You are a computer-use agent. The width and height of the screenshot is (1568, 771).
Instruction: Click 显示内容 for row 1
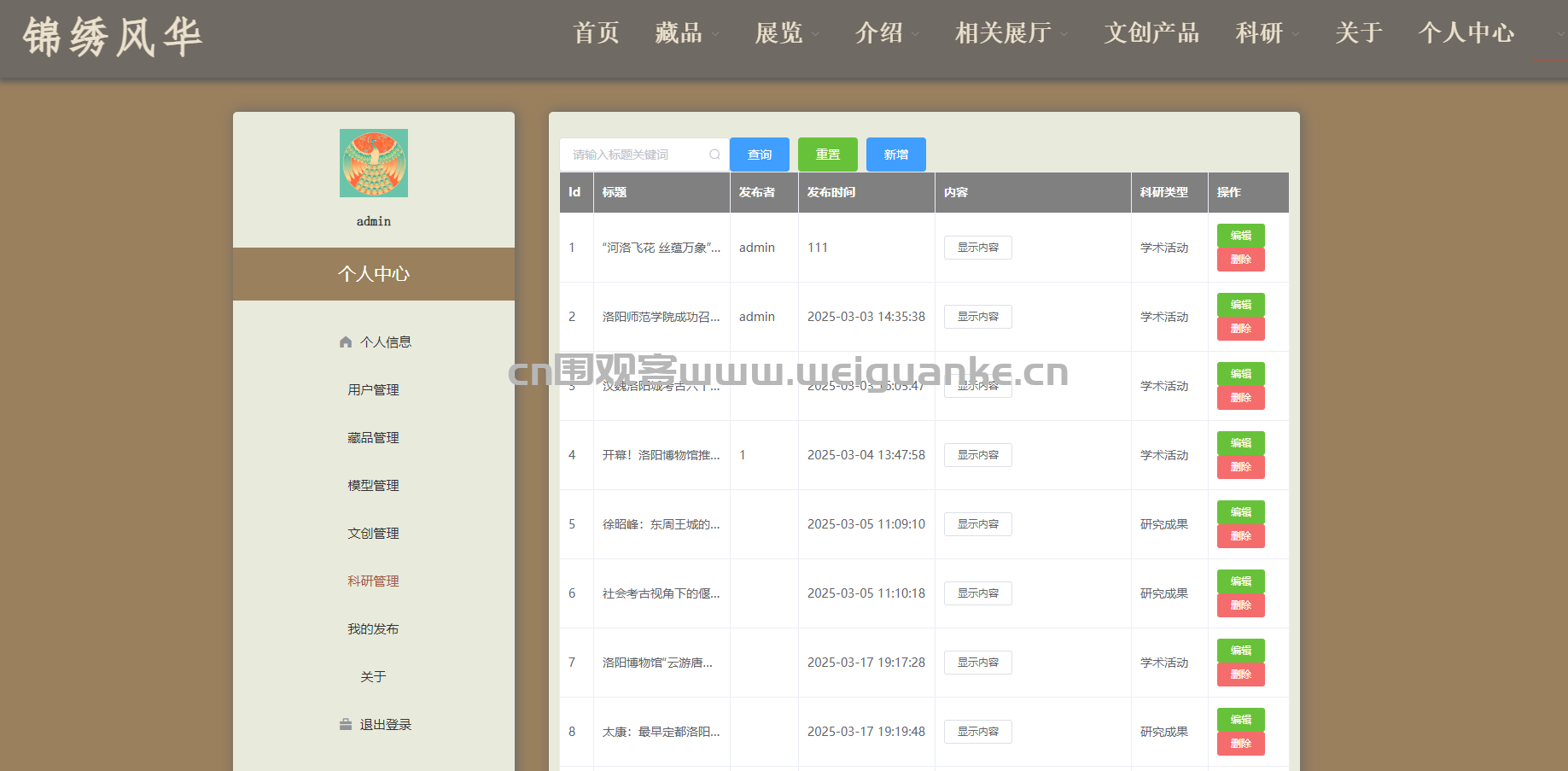[977, 248]
